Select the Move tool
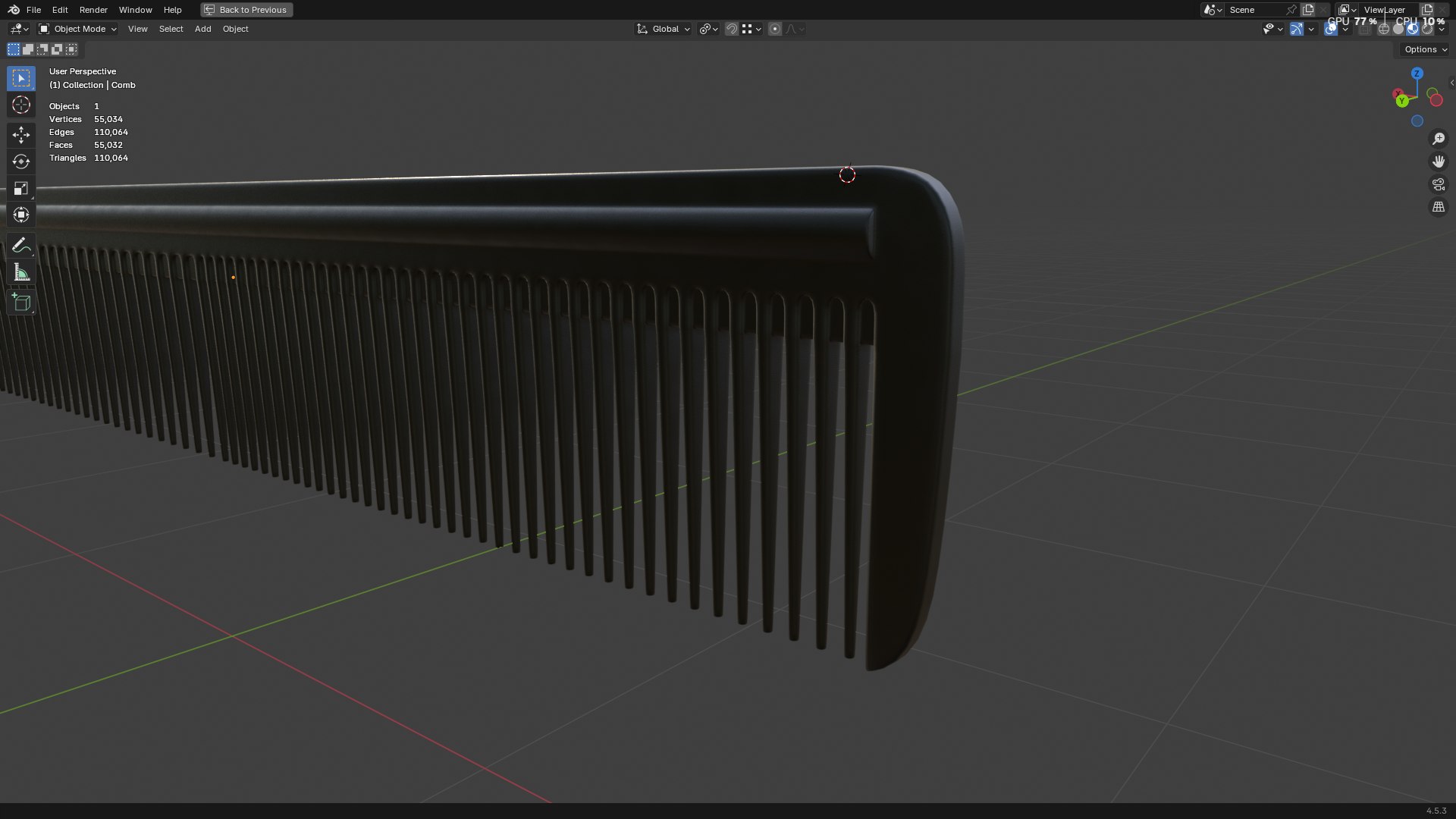This screenshot has width=1456, height=819. (x=21, y=135)
